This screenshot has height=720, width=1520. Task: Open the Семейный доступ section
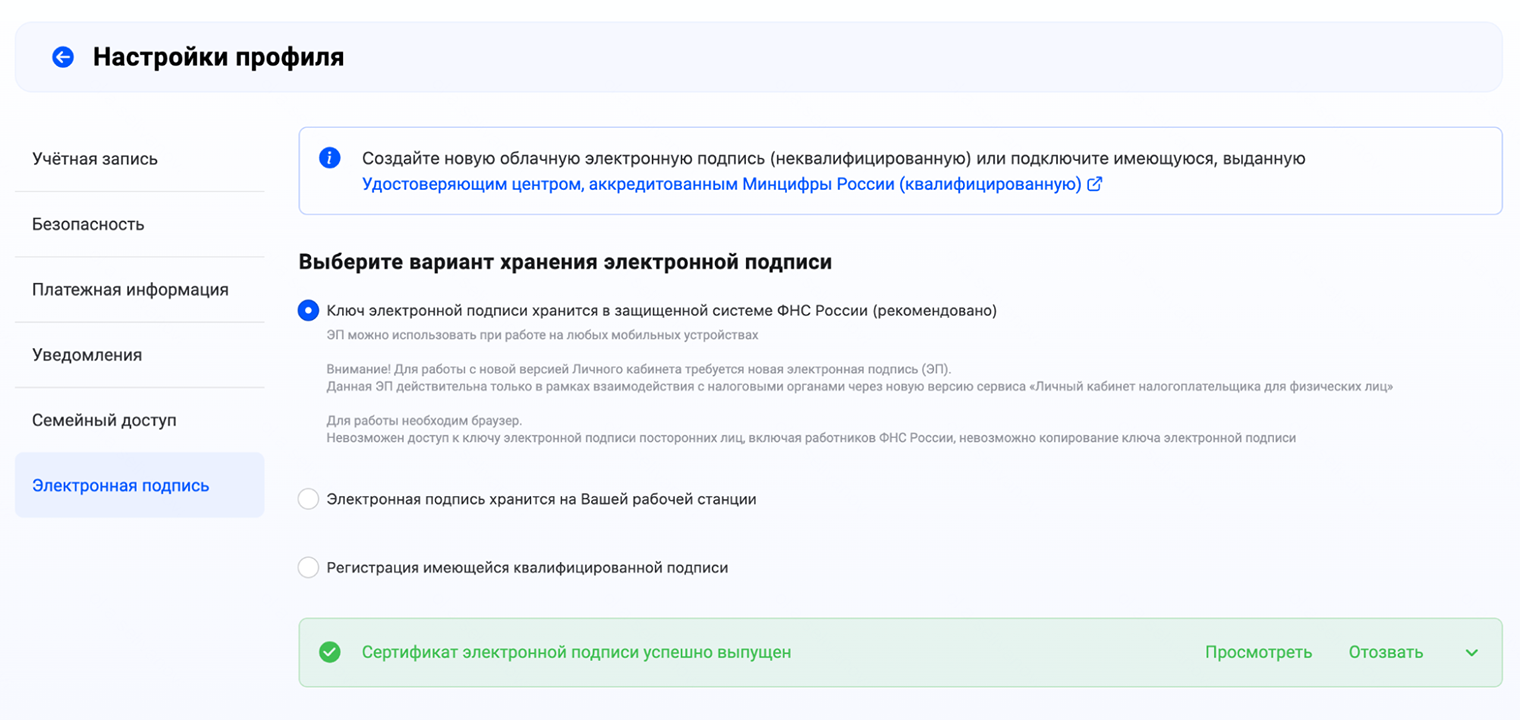[102, 419]
